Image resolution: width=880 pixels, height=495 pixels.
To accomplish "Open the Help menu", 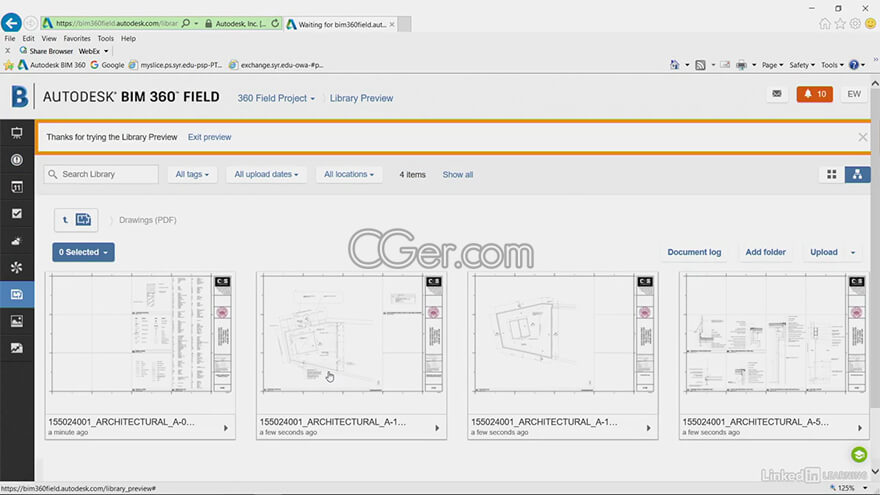I will pos(128,39).
